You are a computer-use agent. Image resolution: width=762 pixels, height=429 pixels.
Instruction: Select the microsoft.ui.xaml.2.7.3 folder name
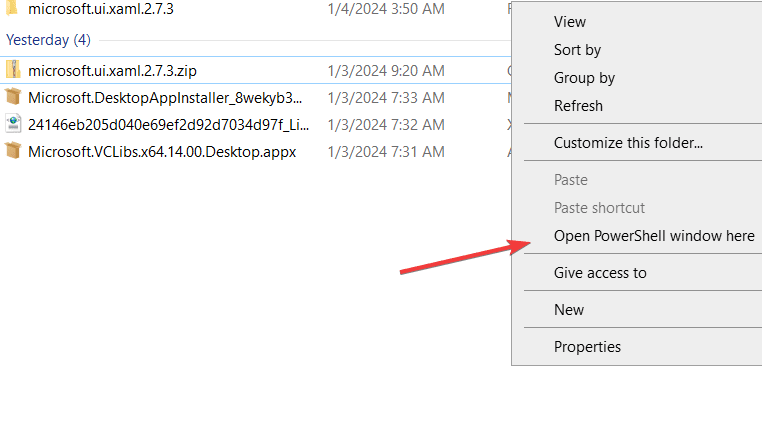pos(101,9)
